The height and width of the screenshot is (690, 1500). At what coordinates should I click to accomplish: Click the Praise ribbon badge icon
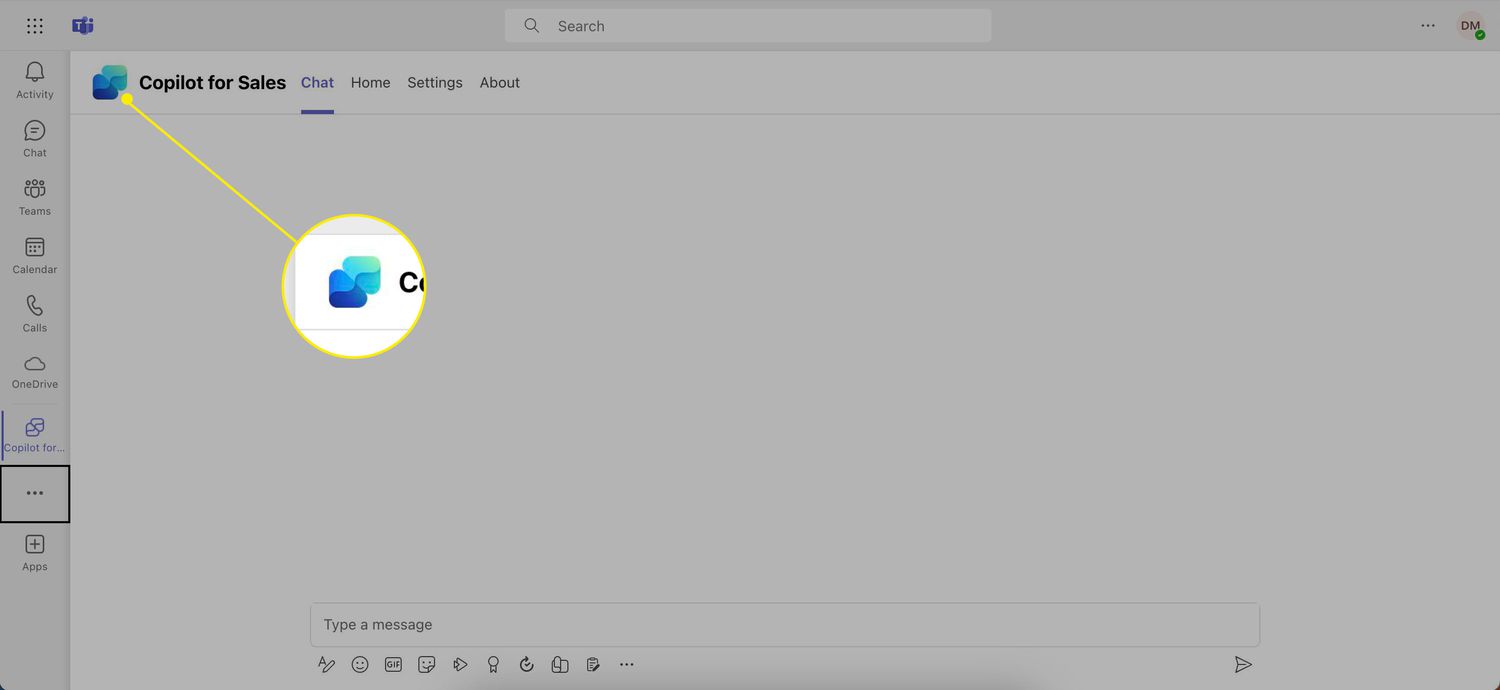tap(493, 664)
